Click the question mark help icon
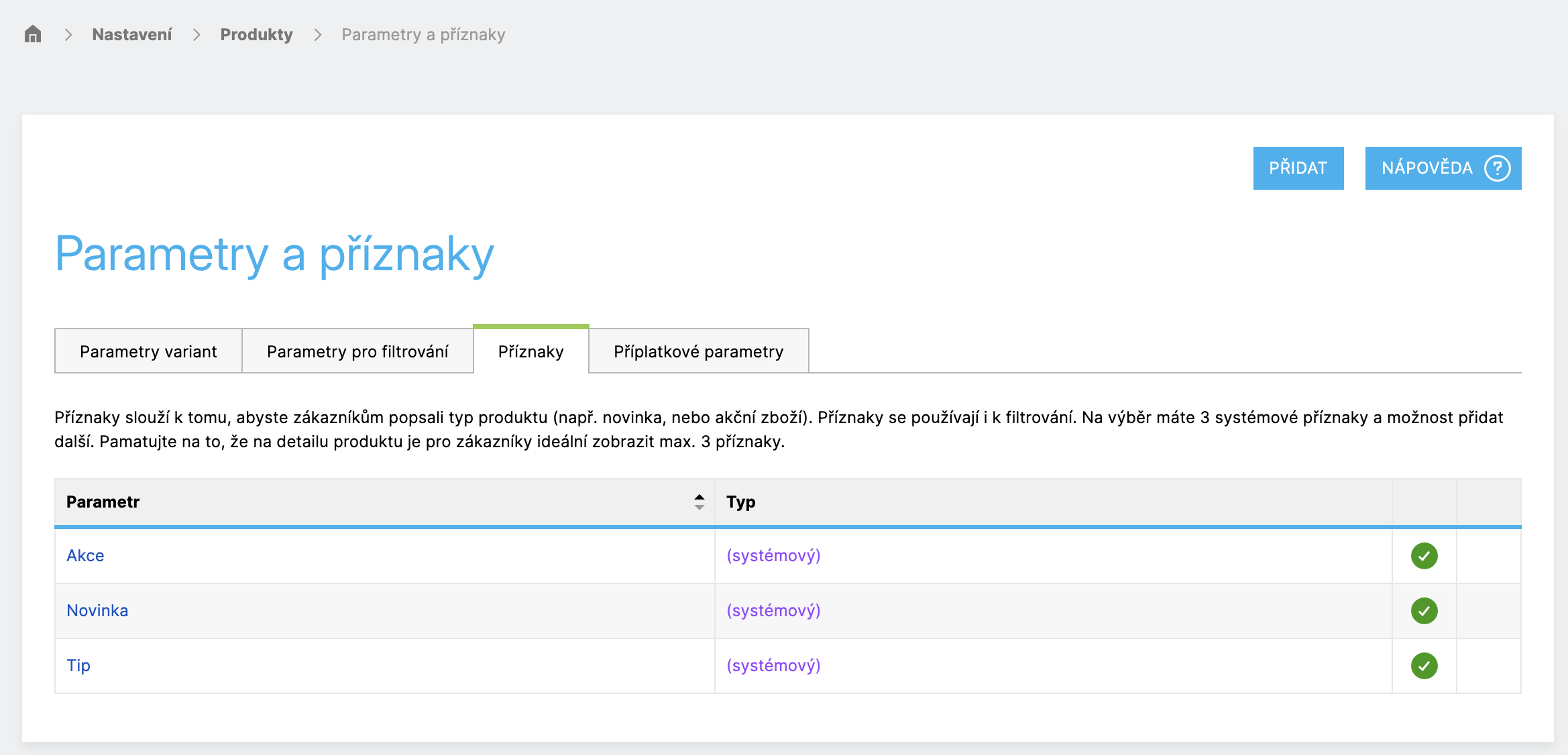1568x755 pixels. click(1497, 168)
